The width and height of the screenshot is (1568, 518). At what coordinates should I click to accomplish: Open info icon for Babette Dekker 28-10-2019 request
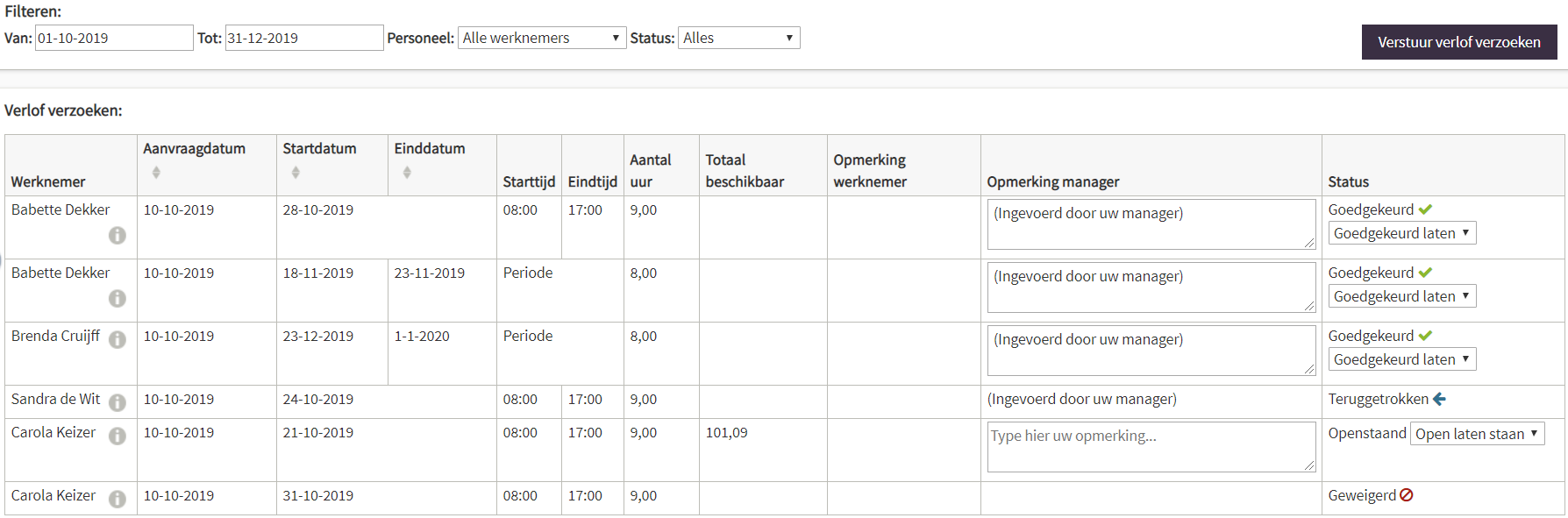click(x=118, y=236)
